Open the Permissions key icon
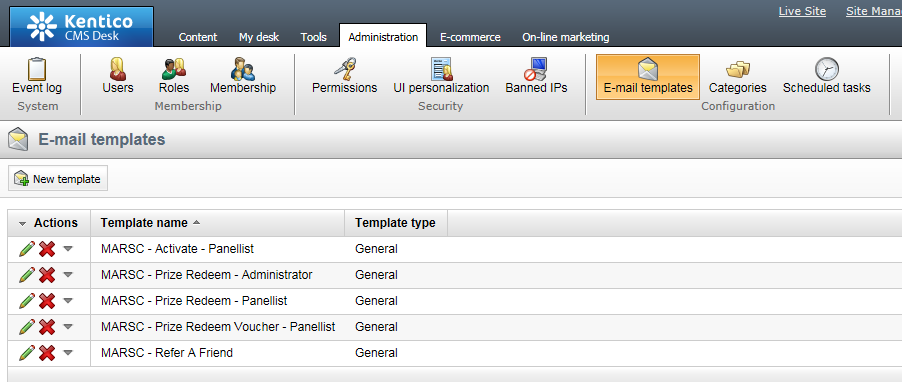 tap(345, 70)
